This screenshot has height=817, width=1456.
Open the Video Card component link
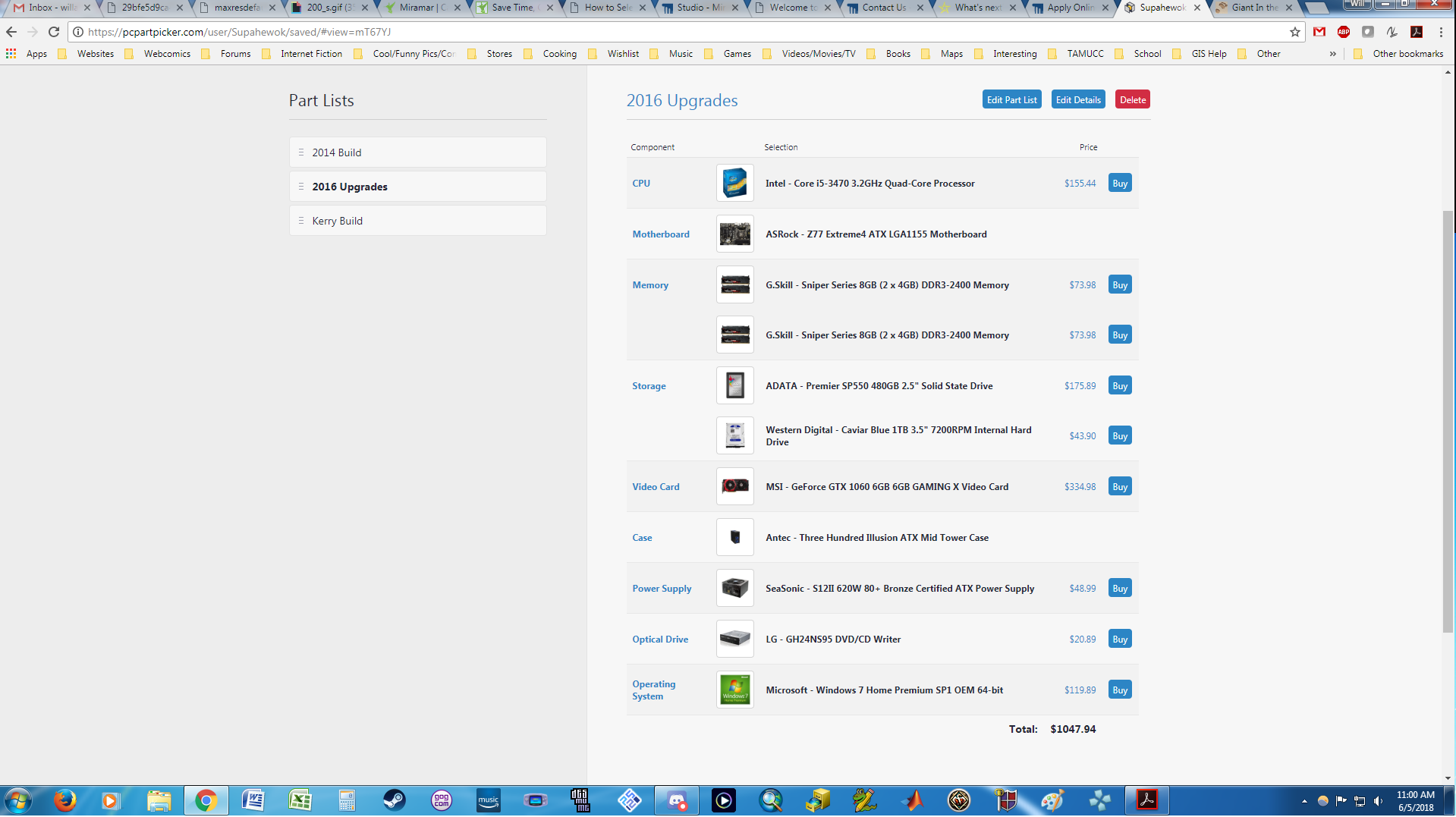[656, 487]
